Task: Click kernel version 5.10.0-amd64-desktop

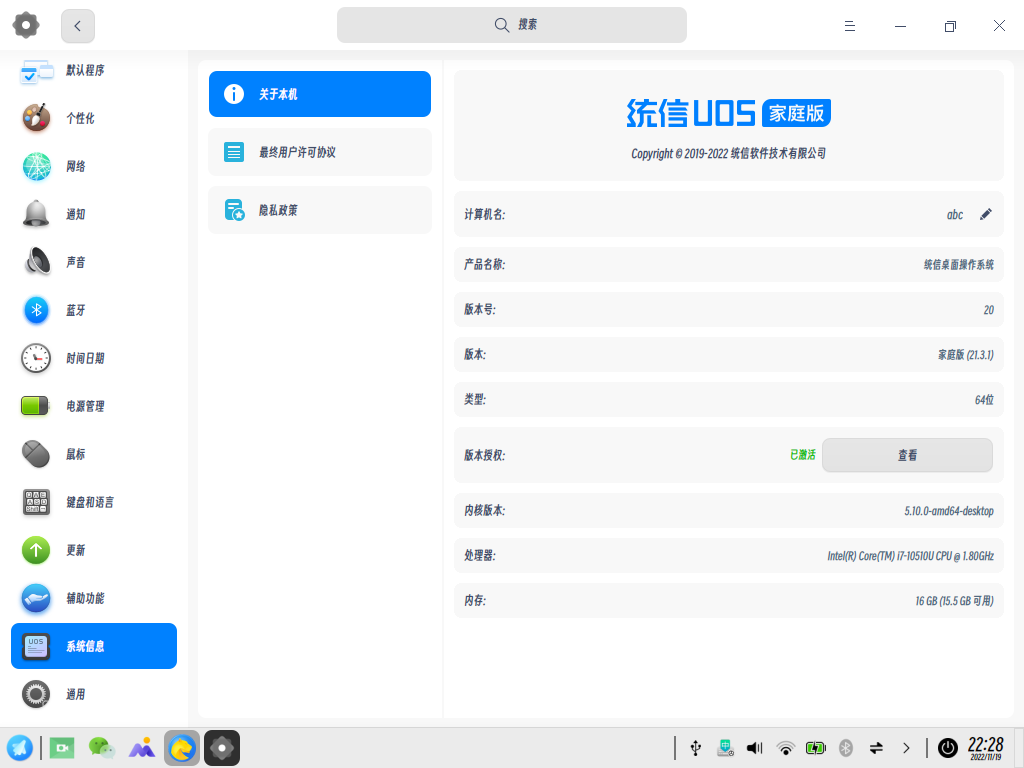Action: [949, 511]
